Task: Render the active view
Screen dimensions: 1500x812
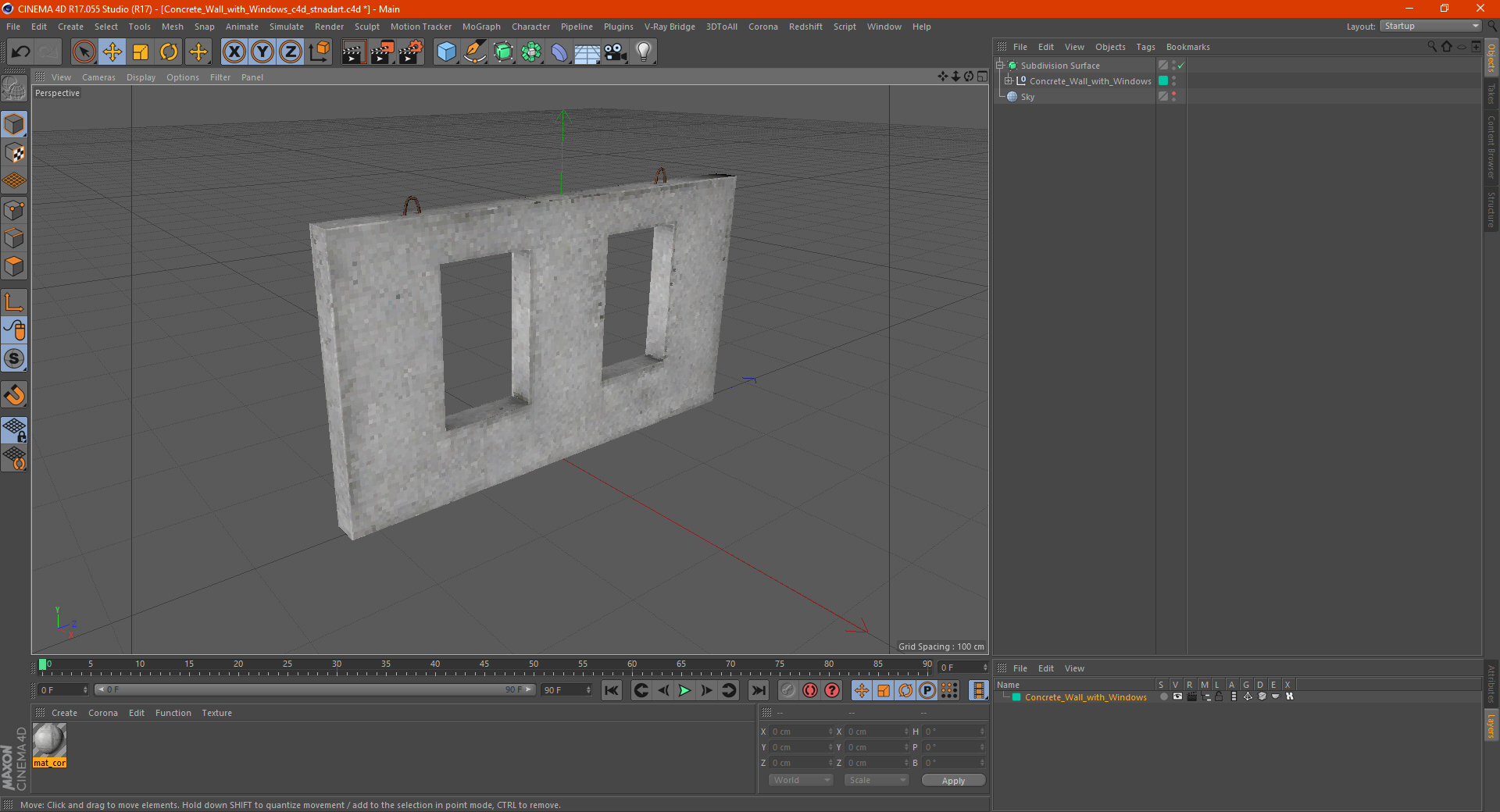Action: (x=353, y=52)
